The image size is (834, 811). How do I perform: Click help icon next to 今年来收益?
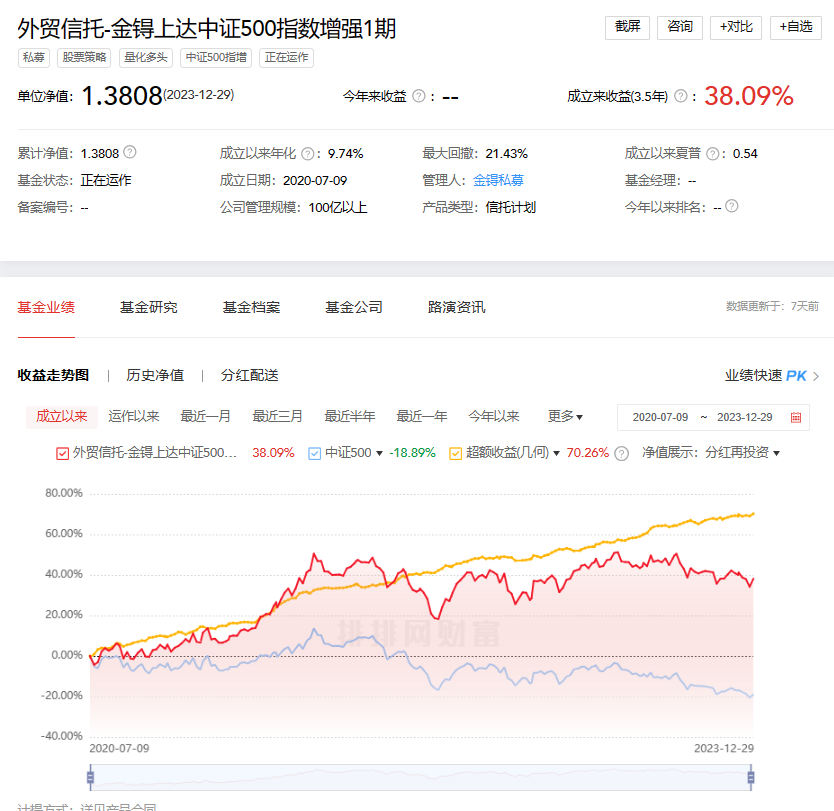(419, 96)
